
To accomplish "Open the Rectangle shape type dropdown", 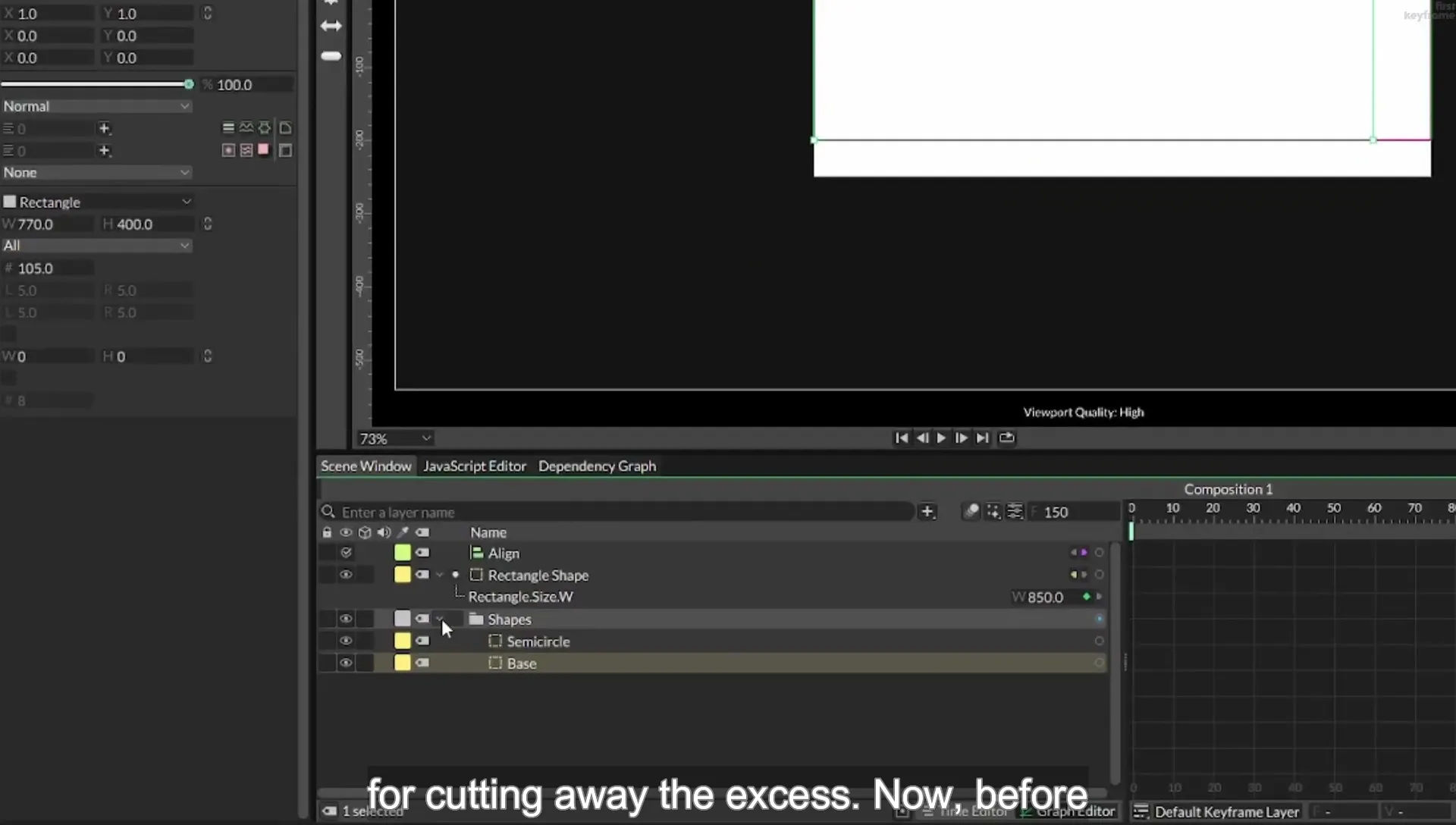I will [x=96, y=202].
